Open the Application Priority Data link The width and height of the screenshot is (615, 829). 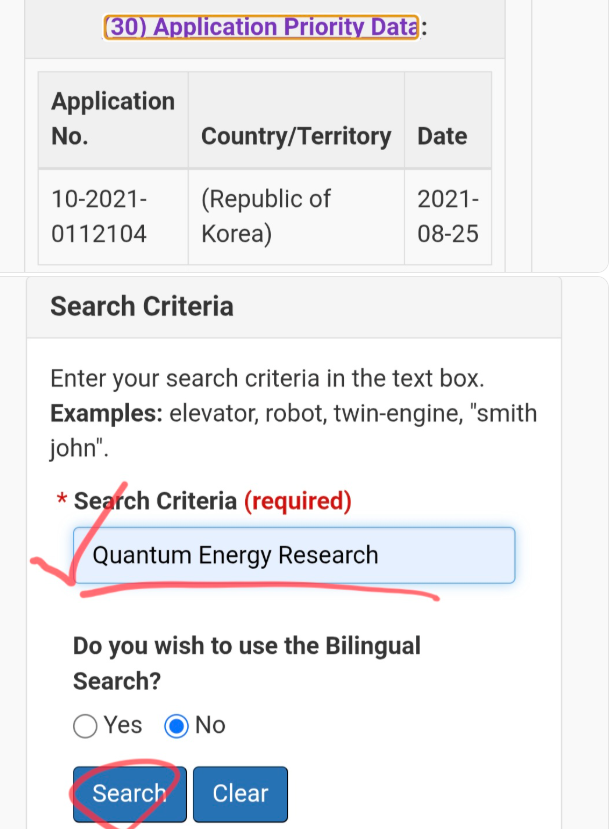point(261,27)
